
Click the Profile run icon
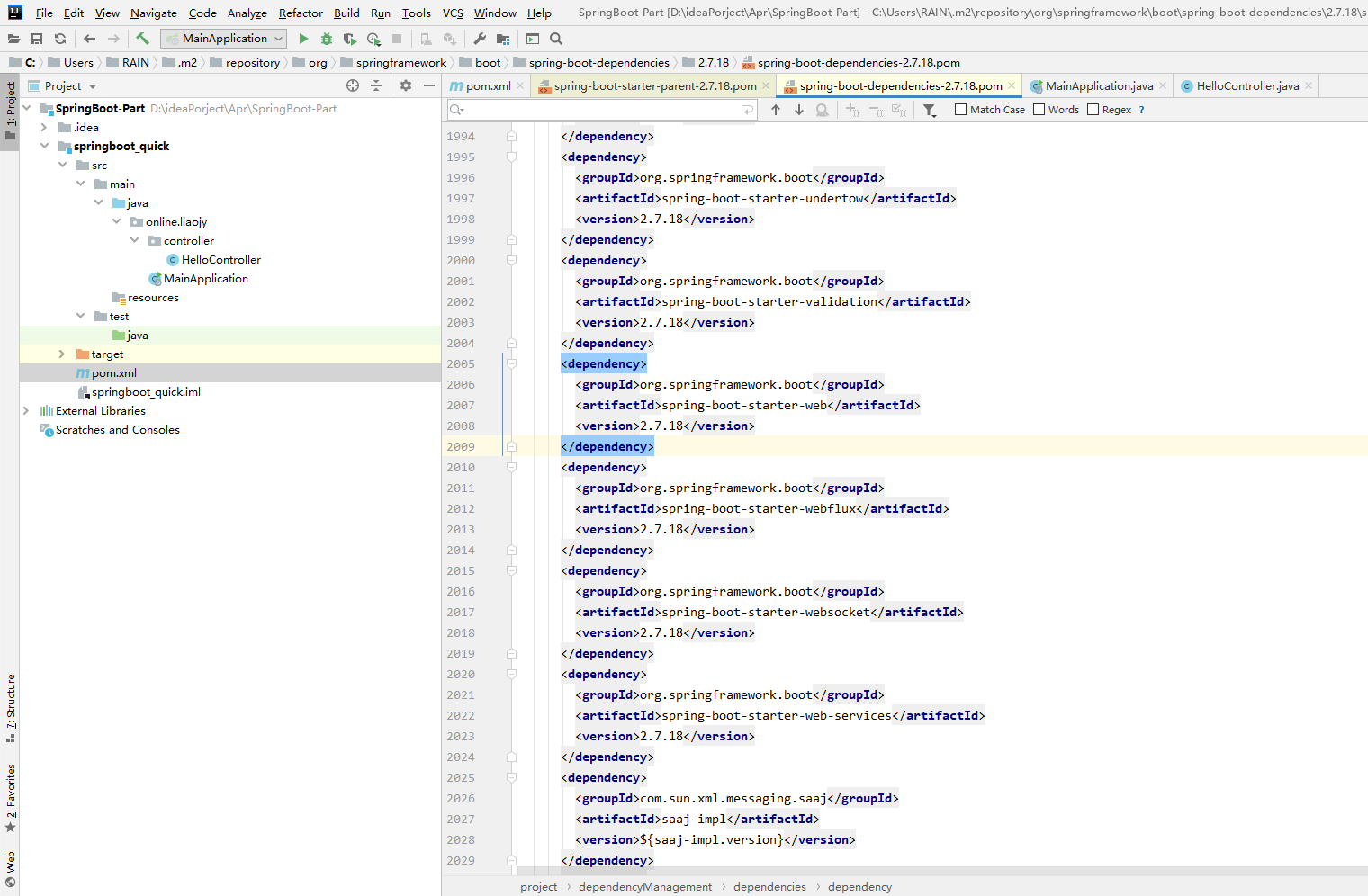pos(373,39)
